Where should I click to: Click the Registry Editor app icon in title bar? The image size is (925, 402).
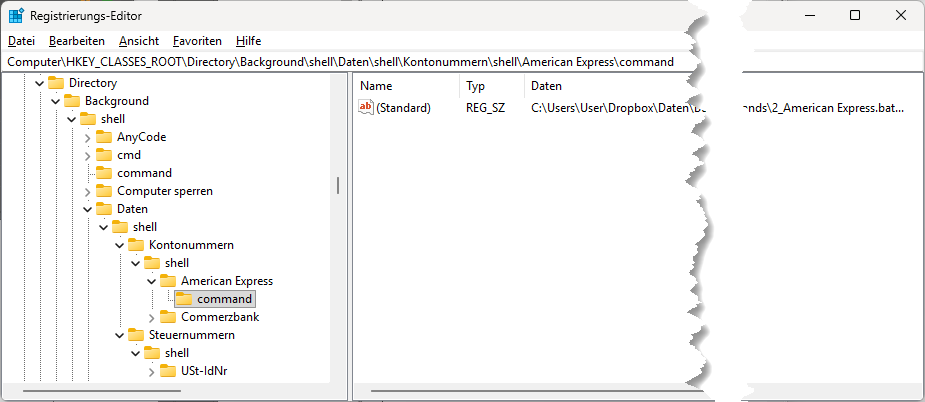[x=16, y=16]
